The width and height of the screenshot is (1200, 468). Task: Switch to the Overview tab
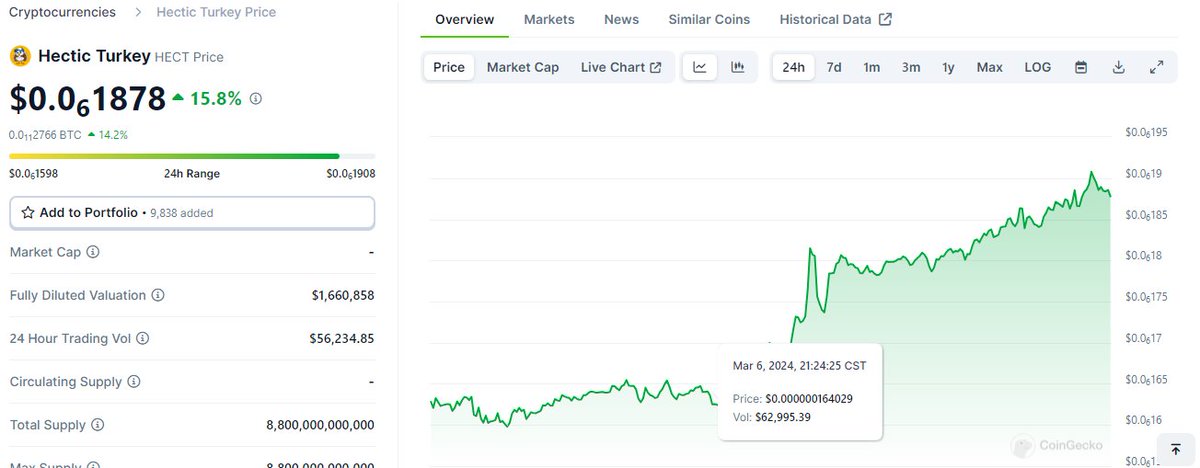(465, 19)
